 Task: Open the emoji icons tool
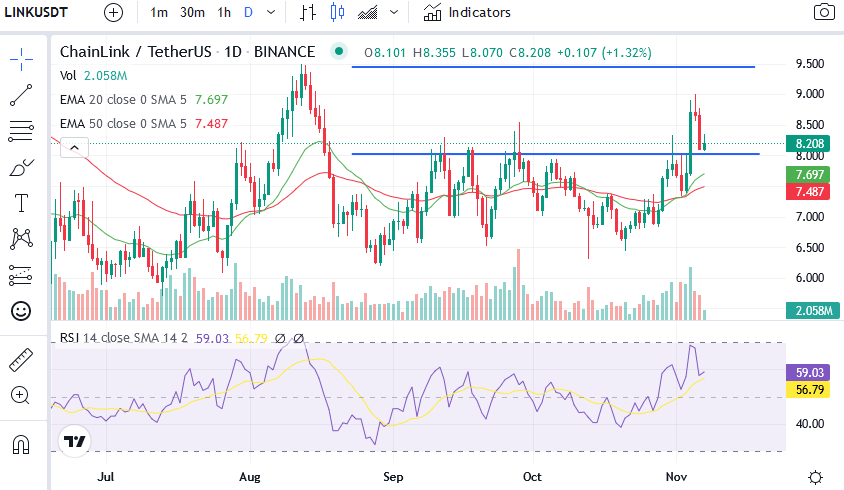pos(21,311)
